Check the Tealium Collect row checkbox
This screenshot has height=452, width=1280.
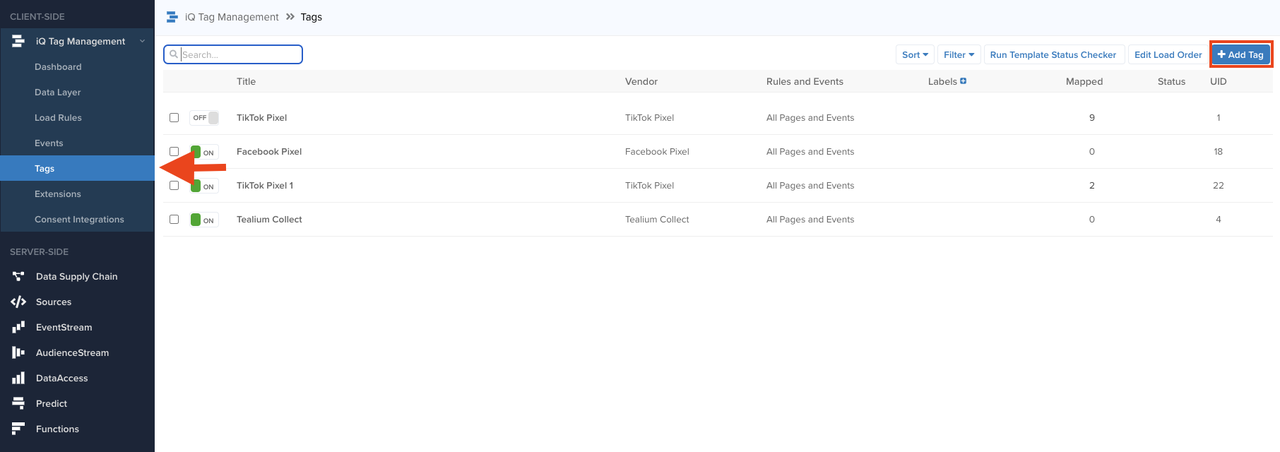(174, 219)
